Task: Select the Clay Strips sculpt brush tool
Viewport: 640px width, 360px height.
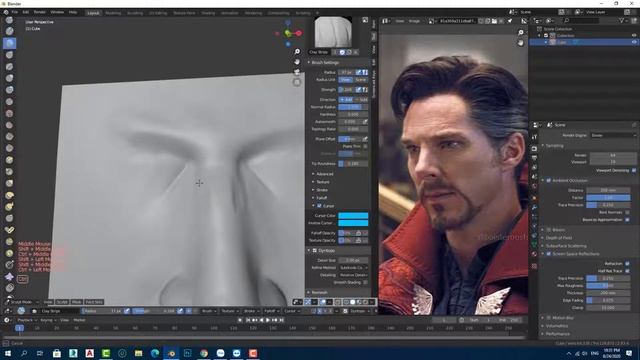Action: tap(9, 43)
